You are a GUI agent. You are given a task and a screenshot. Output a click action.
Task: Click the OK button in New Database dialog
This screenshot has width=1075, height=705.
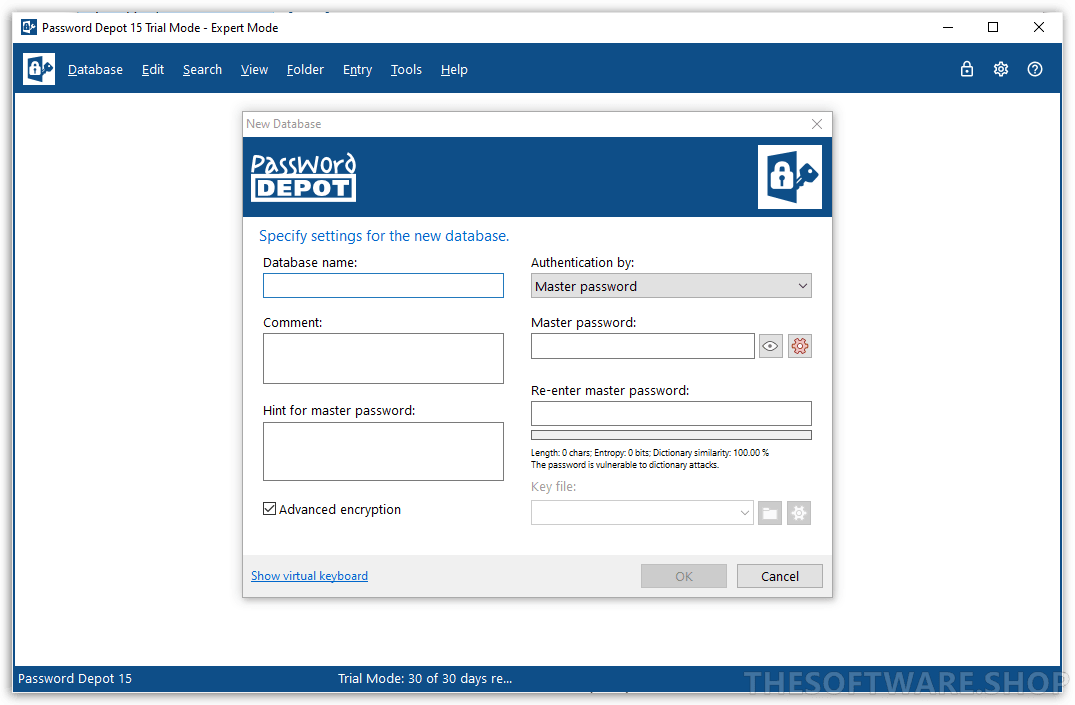pos(684,576)
